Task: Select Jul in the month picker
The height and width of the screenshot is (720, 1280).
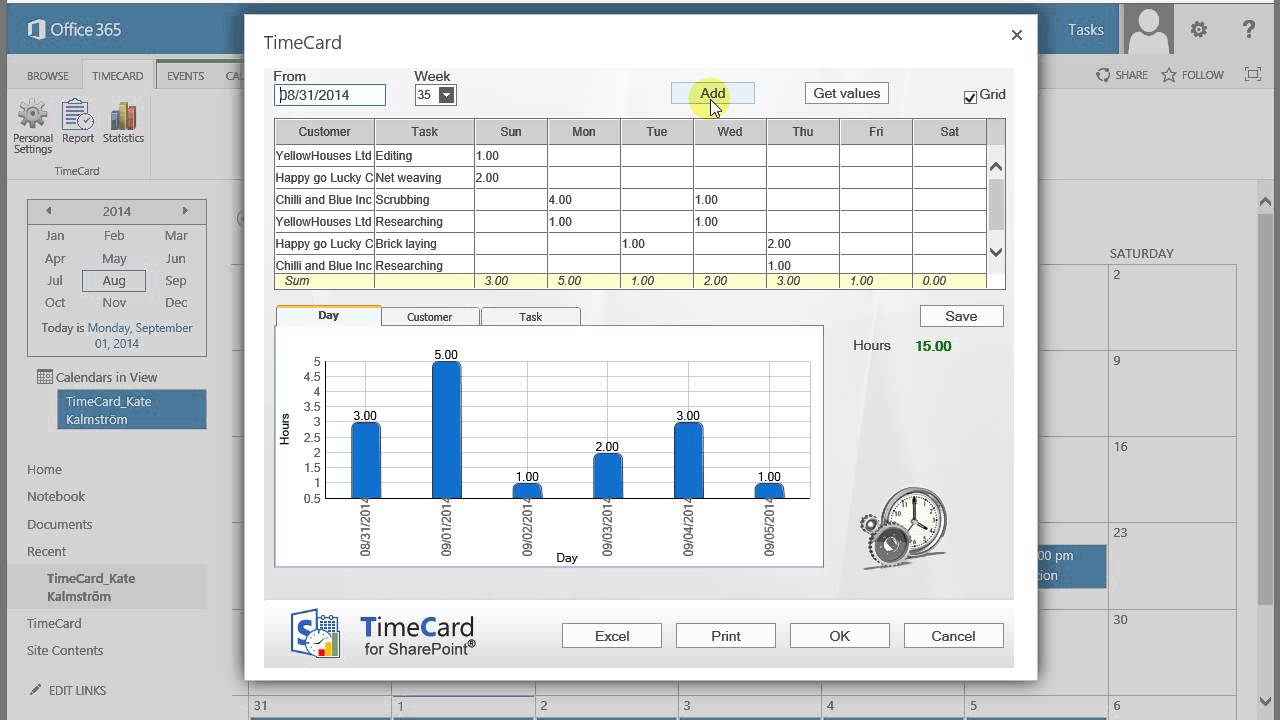Action: (55, 281)
